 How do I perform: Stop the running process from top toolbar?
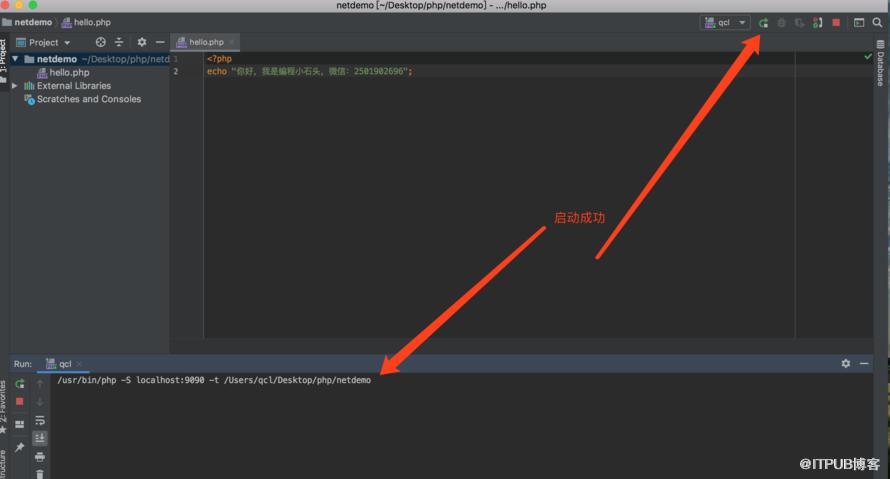click(836, 23)
